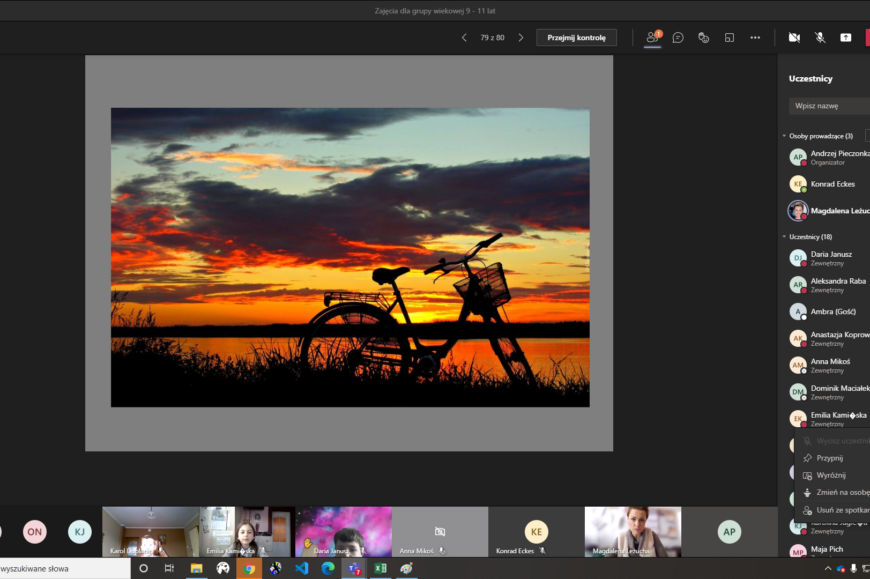Choose Wyróżnij from the context menu
The image size is (870, 579).
coord(832,475)
